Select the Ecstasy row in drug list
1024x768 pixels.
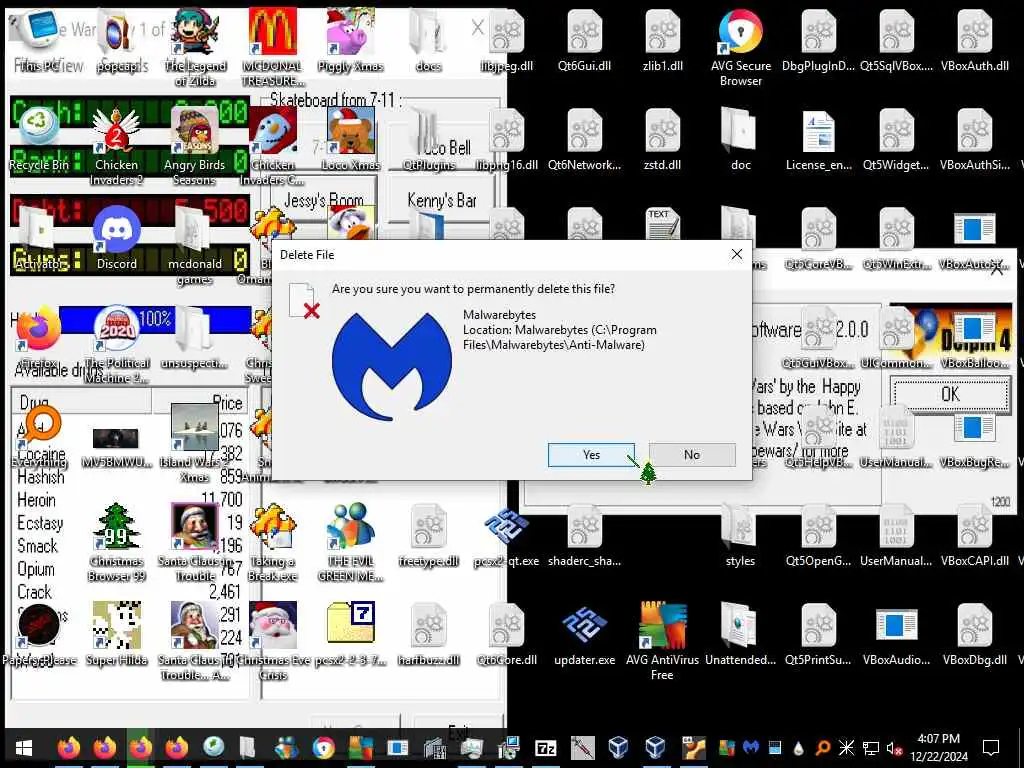point(40,523)
